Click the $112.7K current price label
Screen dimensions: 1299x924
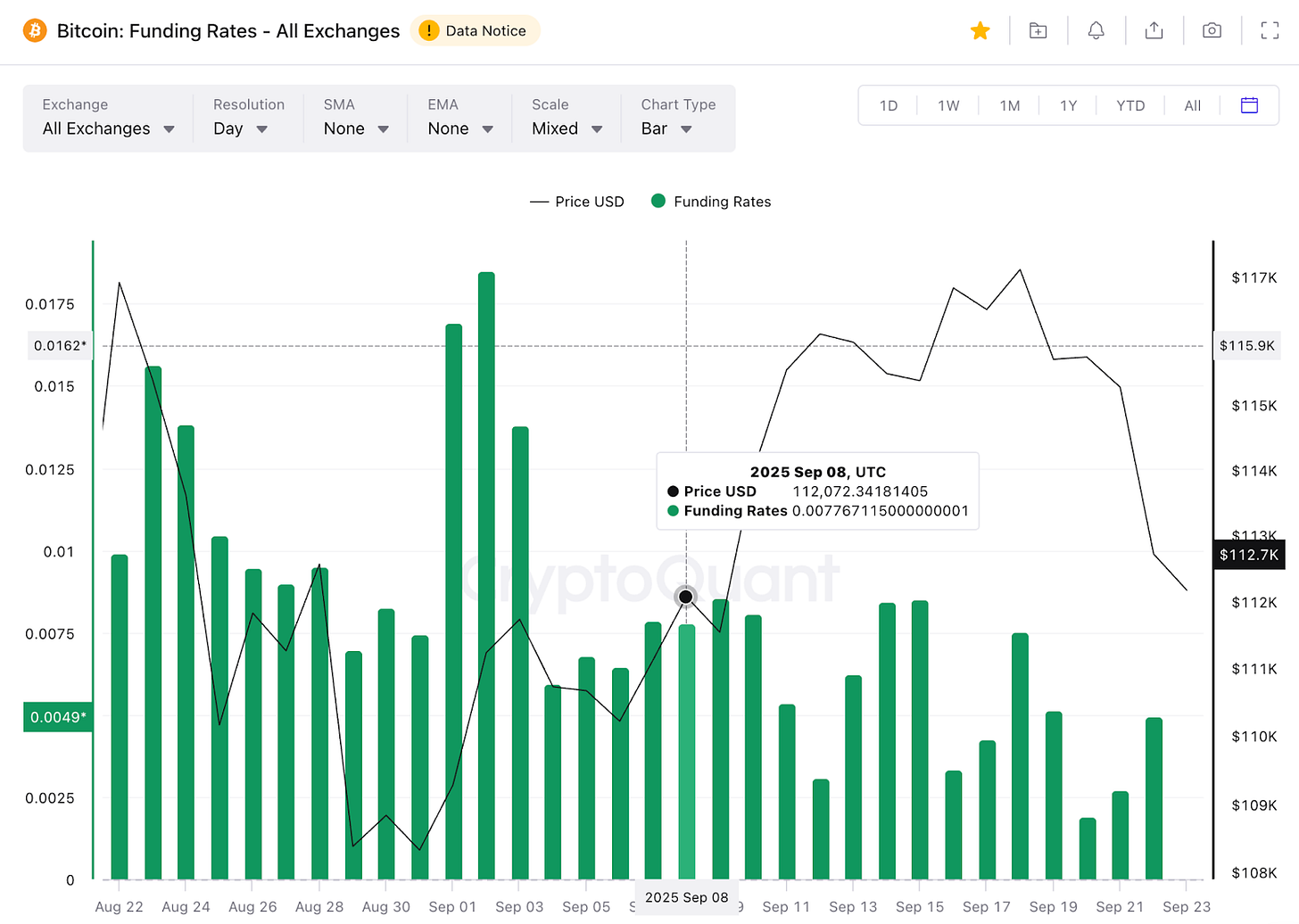coord(1249,555)
